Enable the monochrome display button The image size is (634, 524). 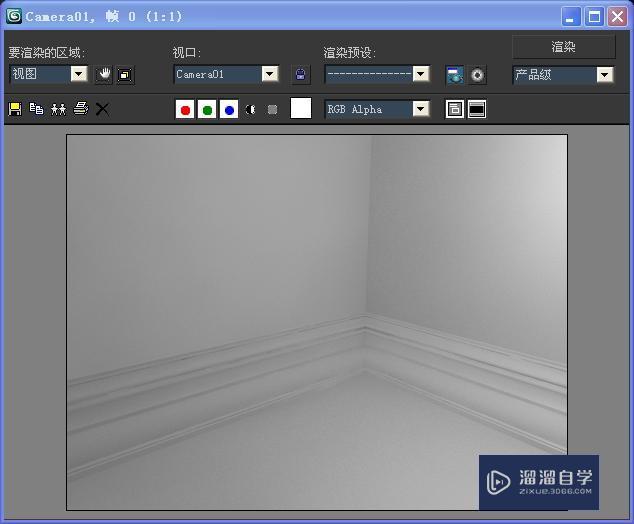point(273,110)
